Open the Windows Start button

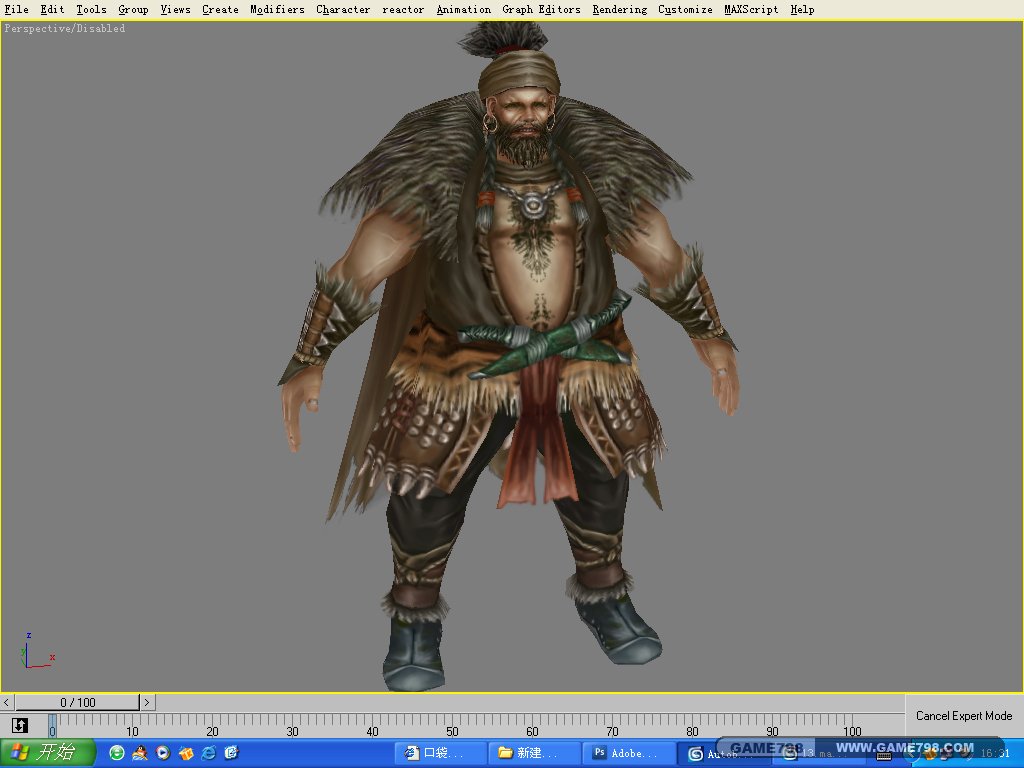47,753
